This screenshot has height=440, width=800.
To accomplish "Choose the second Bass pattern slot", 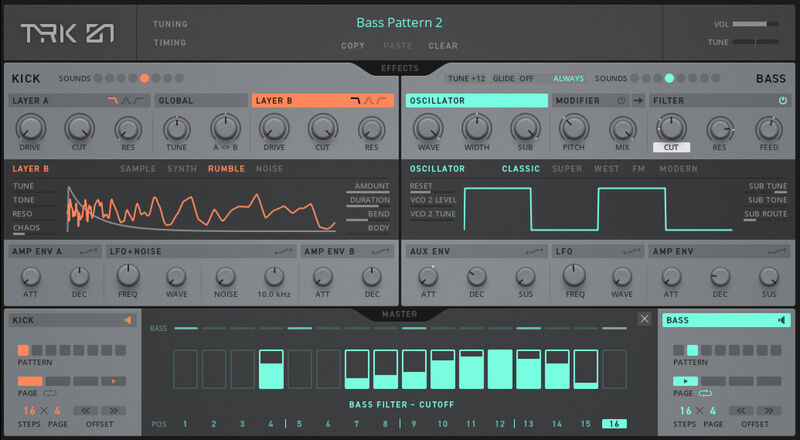I will click(692, 350).
